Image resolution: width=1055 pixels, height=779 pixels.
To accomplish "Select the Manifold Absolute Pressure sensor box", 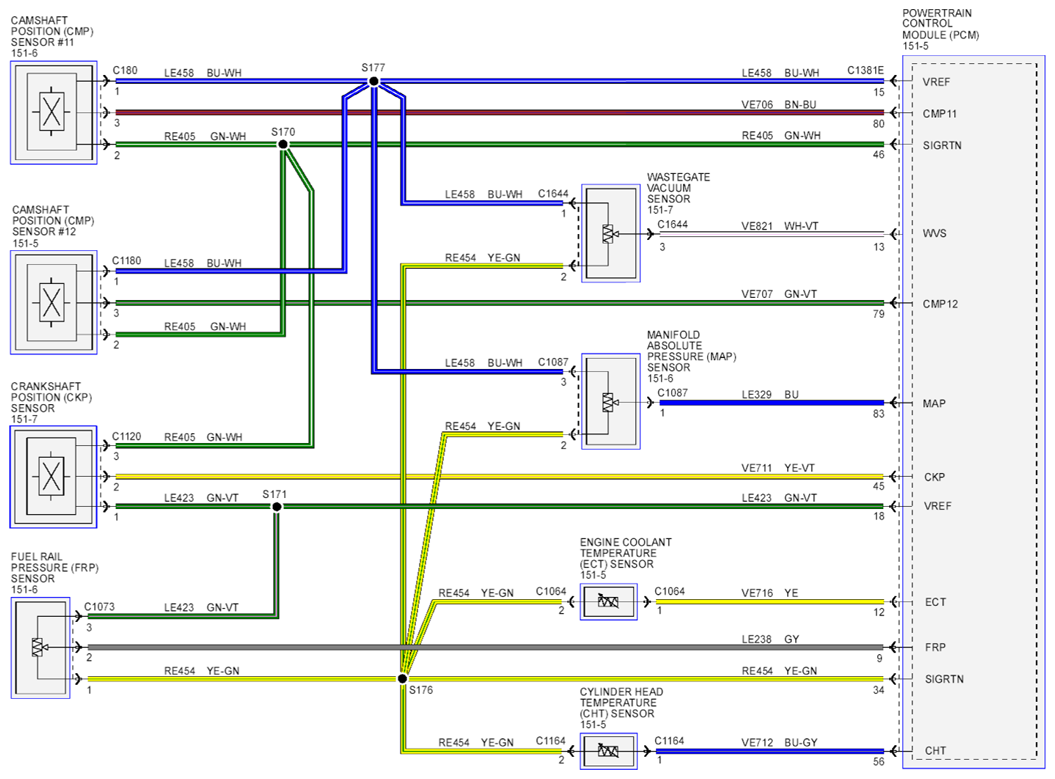I will (610, 402).
